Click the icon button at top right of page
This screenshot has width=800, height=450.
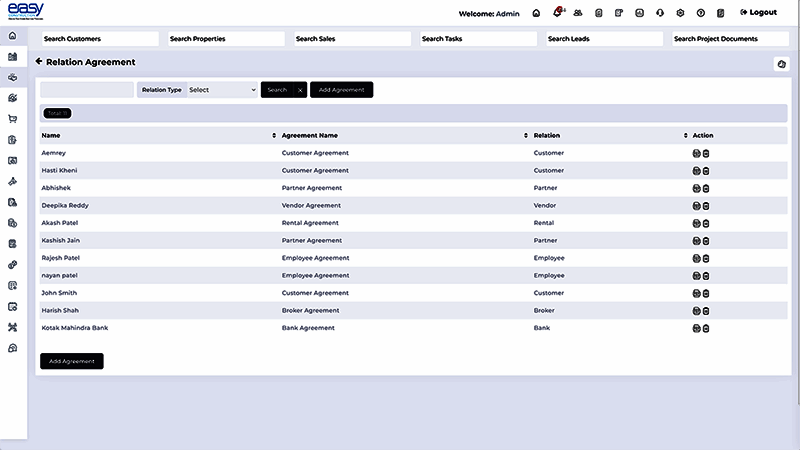tap(781, 64)
